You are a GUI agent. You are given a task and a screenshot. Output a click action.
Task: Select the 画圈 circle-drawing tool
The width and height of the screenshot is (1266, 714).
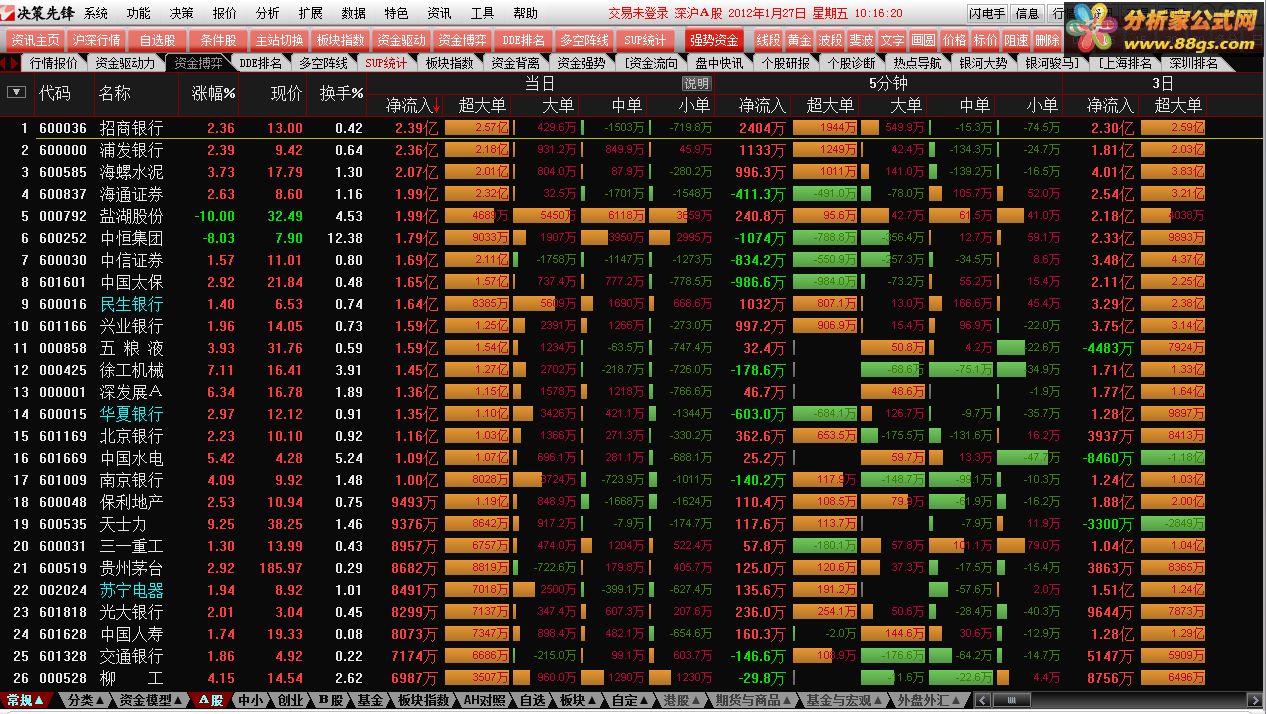[923, 40]
